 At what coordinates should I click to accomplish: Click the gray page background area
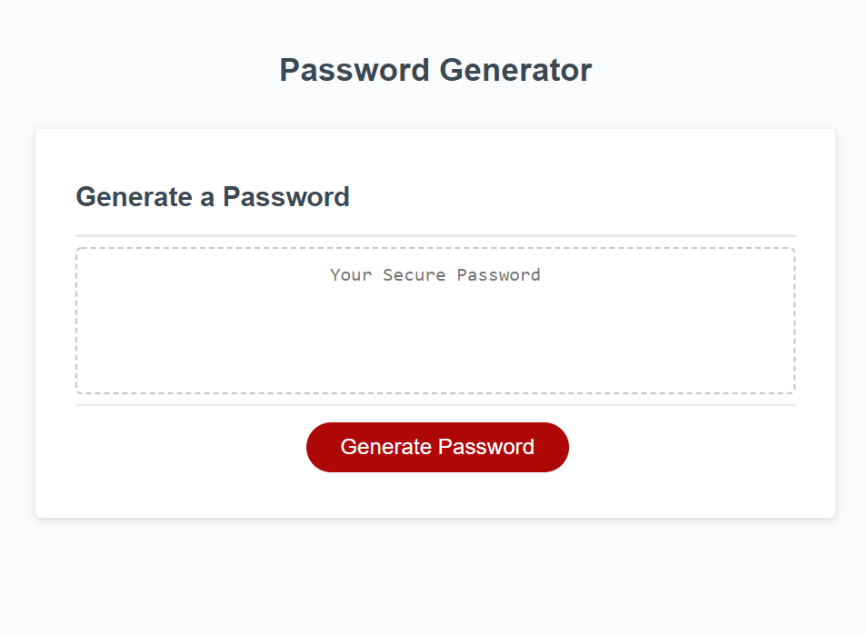point(433,580)
